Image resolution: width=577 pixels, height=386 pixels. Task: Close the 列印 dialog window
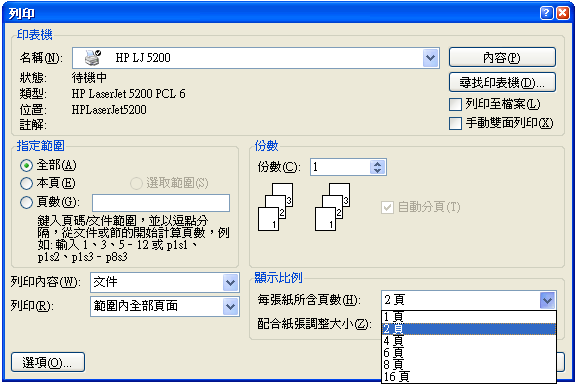click(563, 13)
